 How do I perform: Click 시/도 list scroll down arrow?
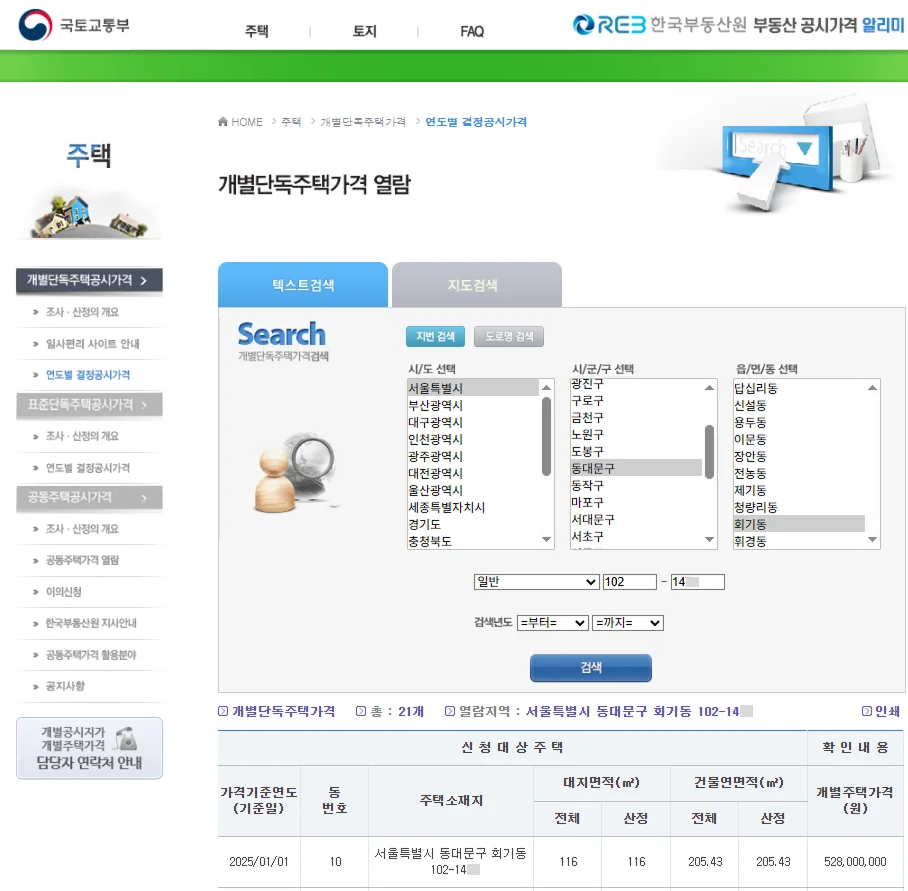coord(546,540)
